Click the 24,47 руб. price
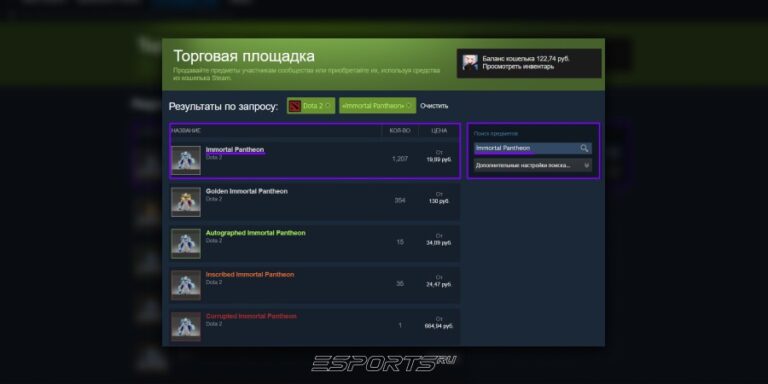Viewport: 768px width, 384px height. point(439,285)
